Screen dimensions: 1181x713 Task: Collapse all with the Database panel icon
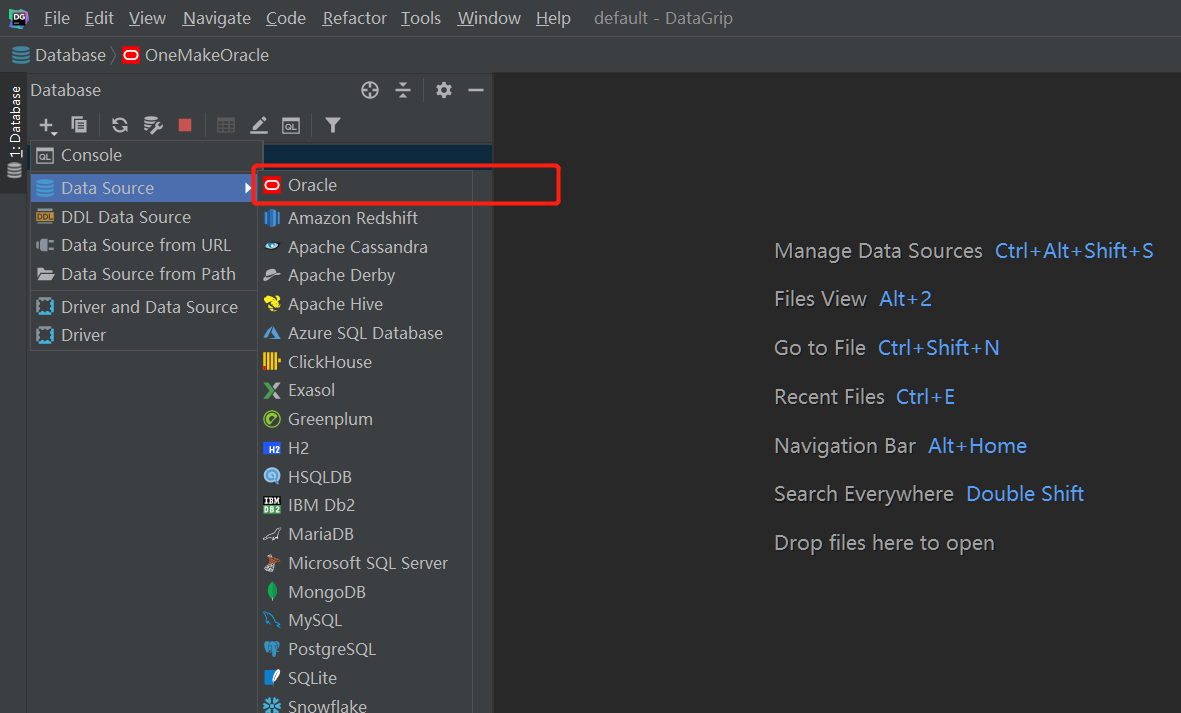pyautogui.click(x=403, y=90)
